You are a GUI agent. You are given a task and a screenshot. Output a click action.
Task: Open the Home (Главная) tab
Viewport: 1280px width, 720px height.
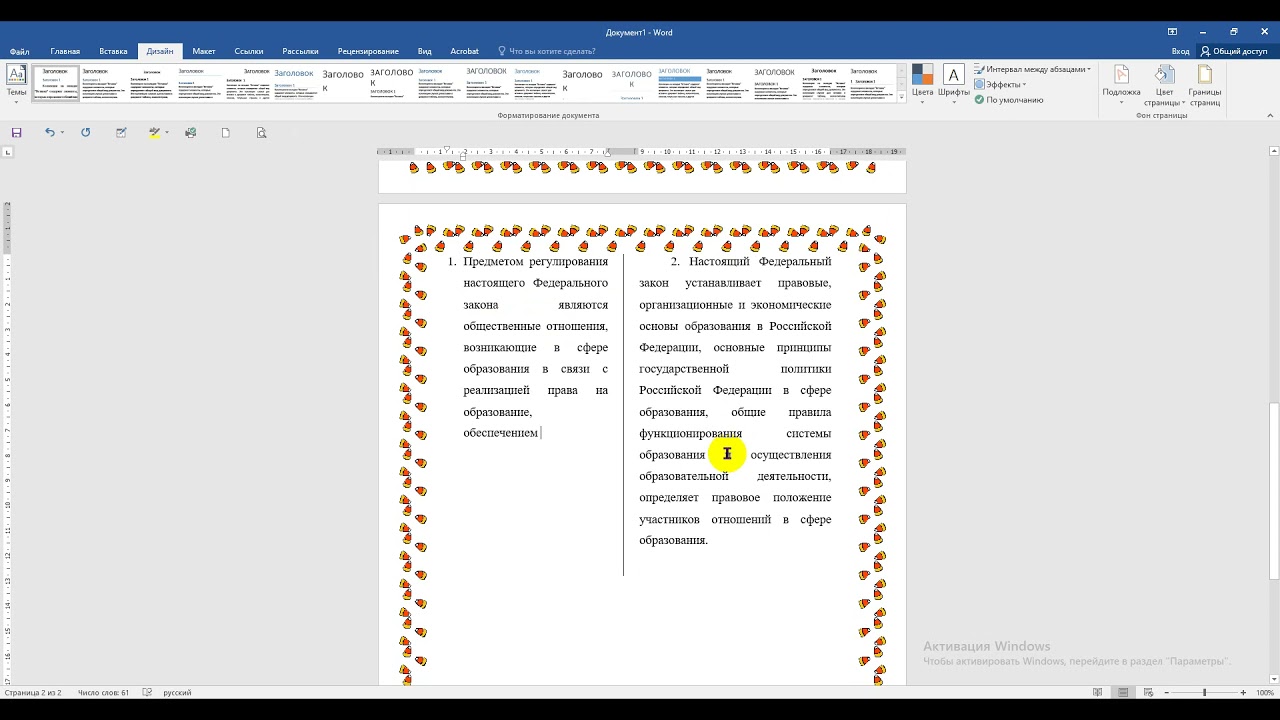[65, 51]
